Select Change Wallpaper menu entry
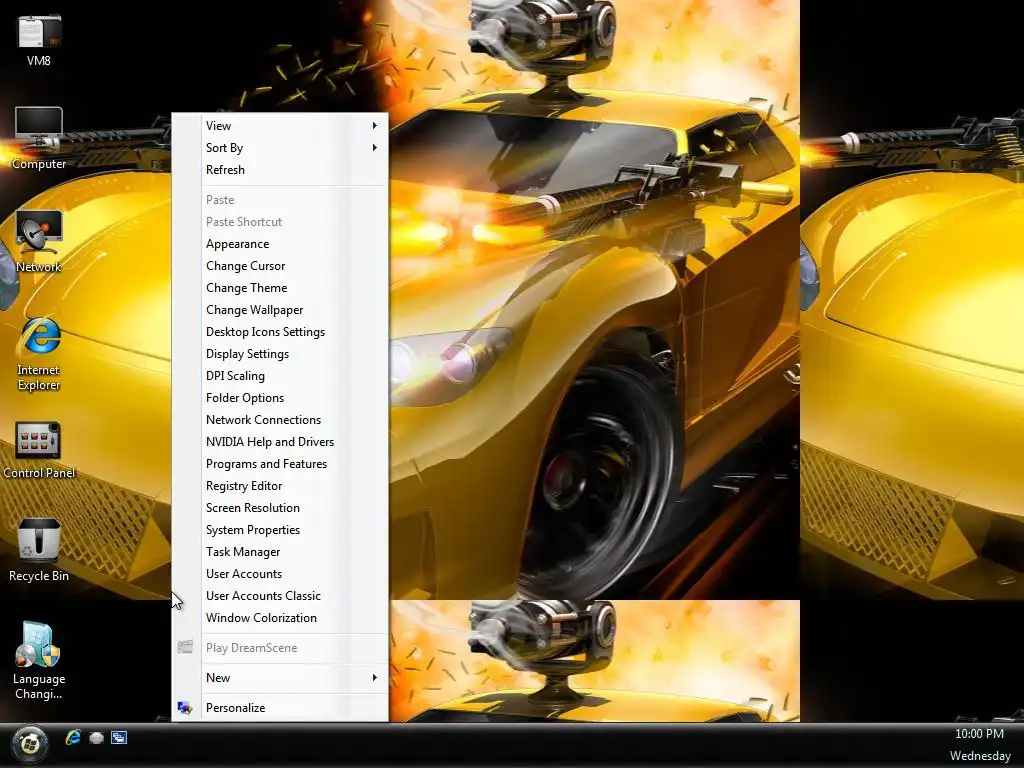 coord(280,310)
